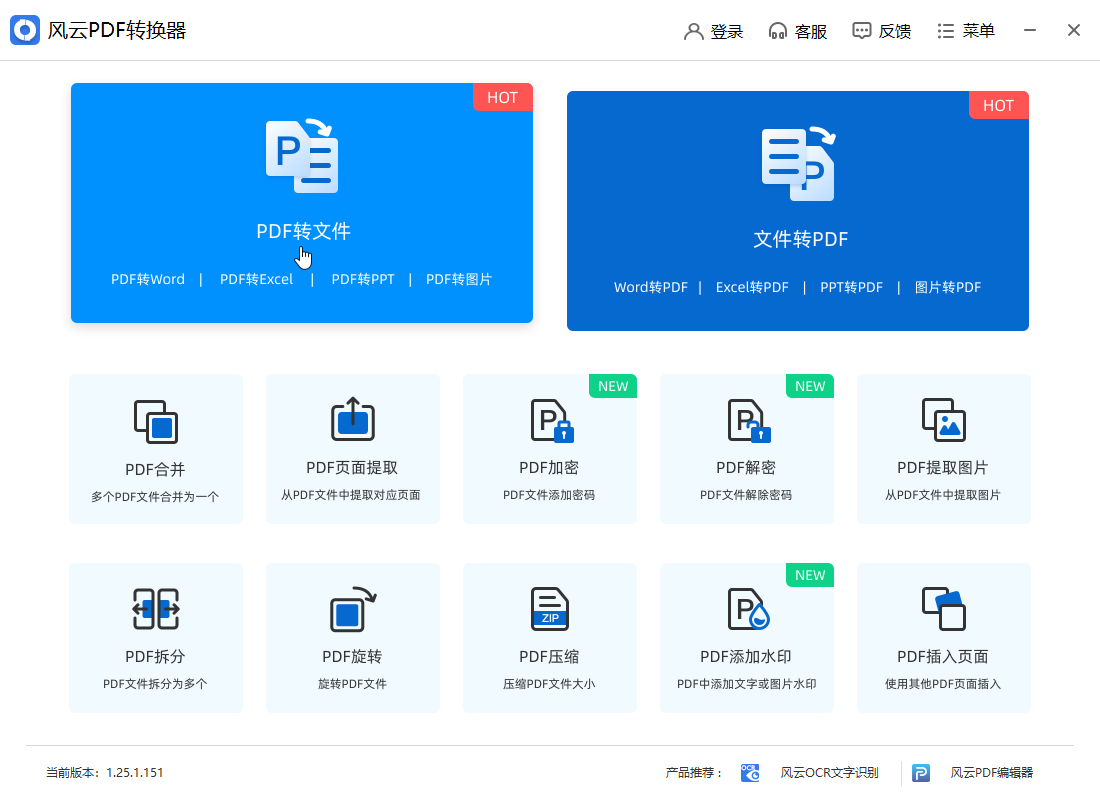Choose PPT转PDF conversion
Screen dimensions: 1100x800
click(852, 287)
